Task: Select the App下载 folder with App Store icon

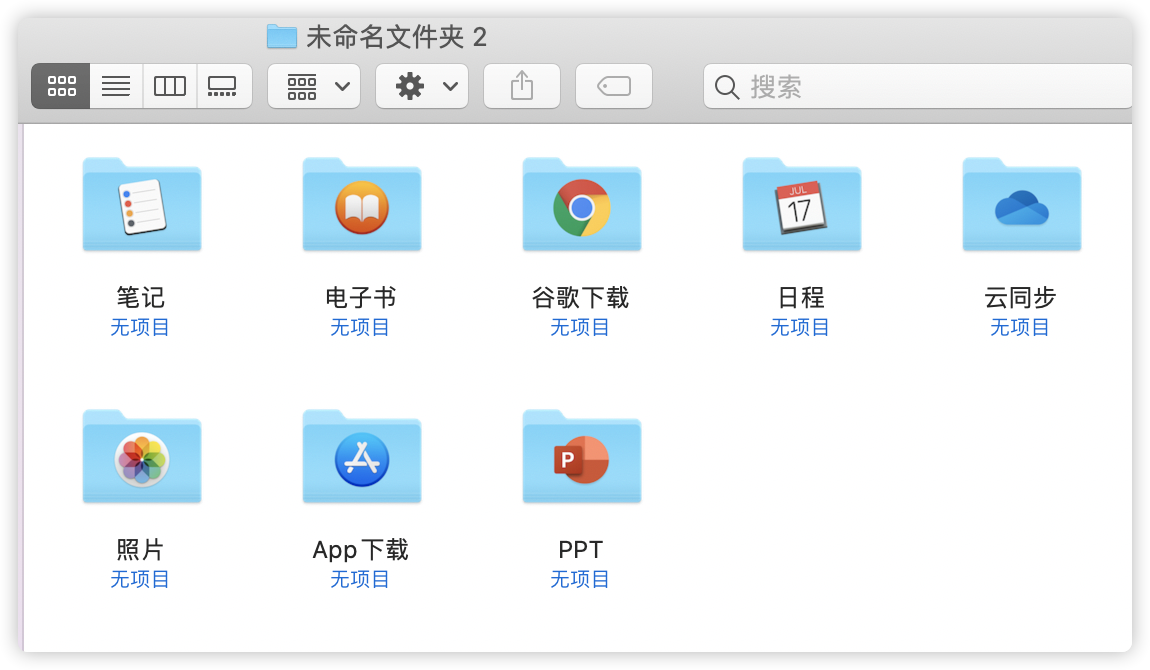Action: (x=362, y=457)
